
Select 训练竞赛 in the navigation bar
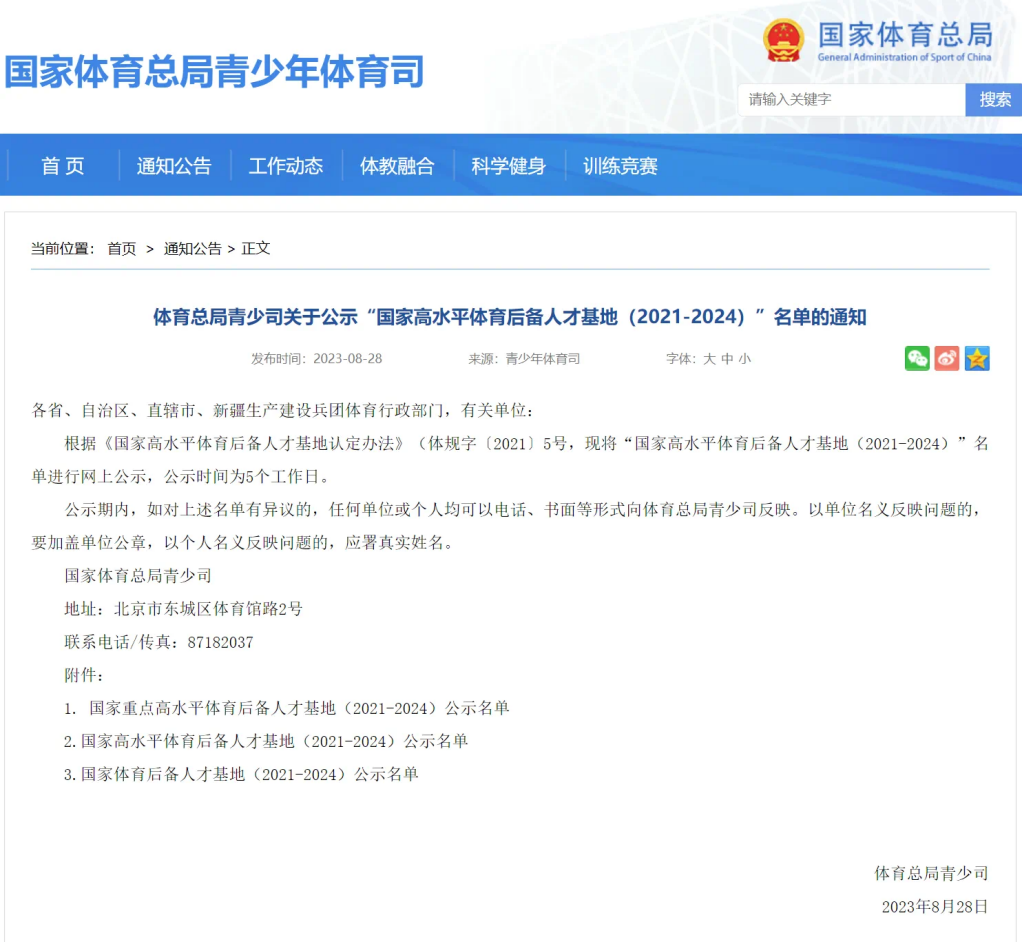tap(620, 166)
